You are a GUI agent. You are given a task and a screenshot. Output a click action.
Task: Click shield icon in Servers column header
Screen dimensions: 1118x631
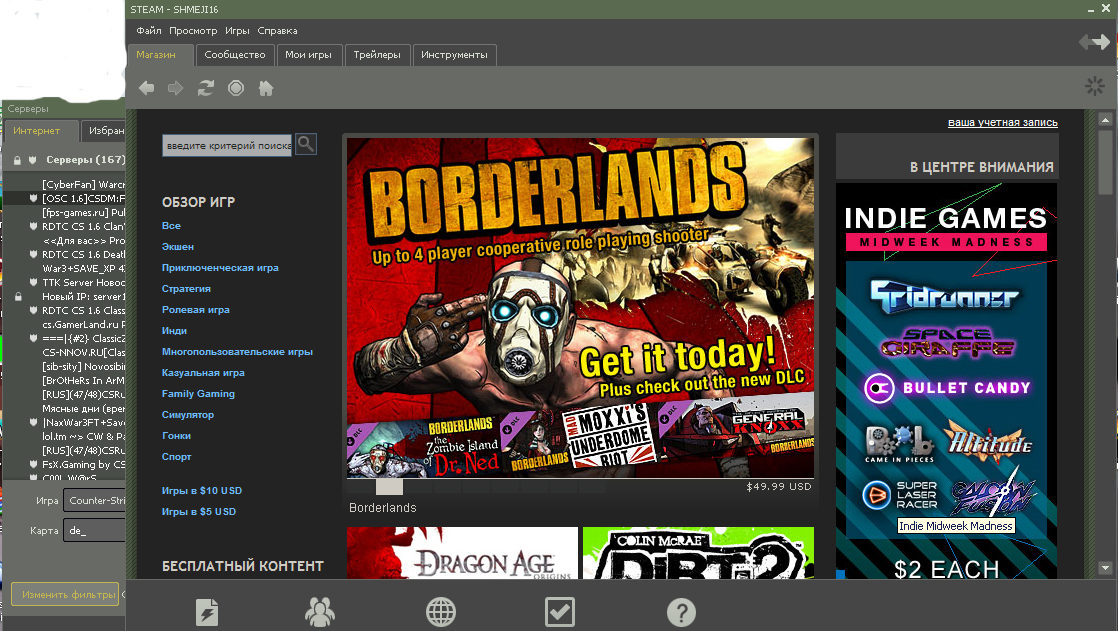click(x=32, y=160)
